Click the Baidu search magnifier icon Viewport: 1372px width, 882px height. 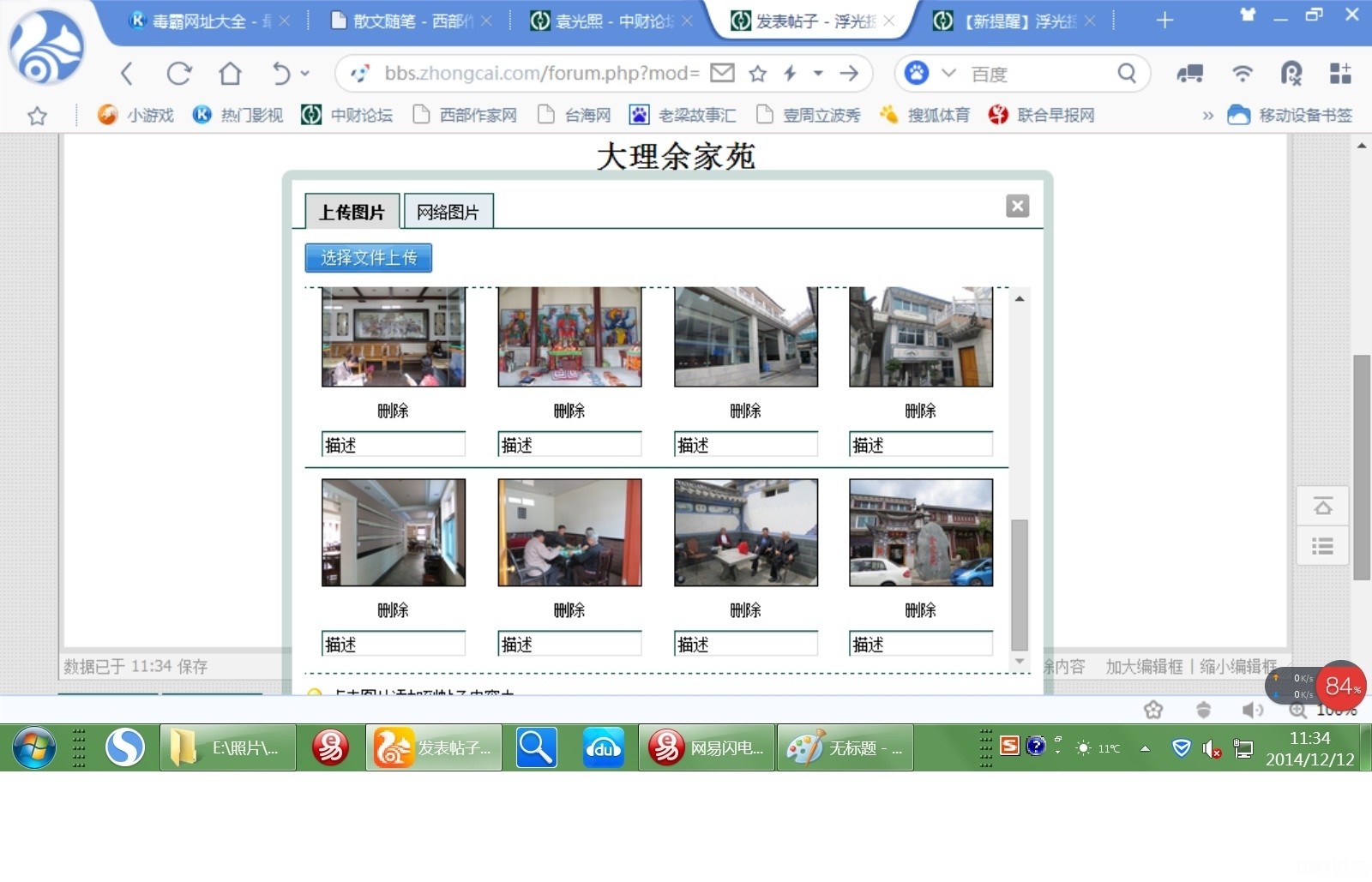click(x=1127, y=74)
